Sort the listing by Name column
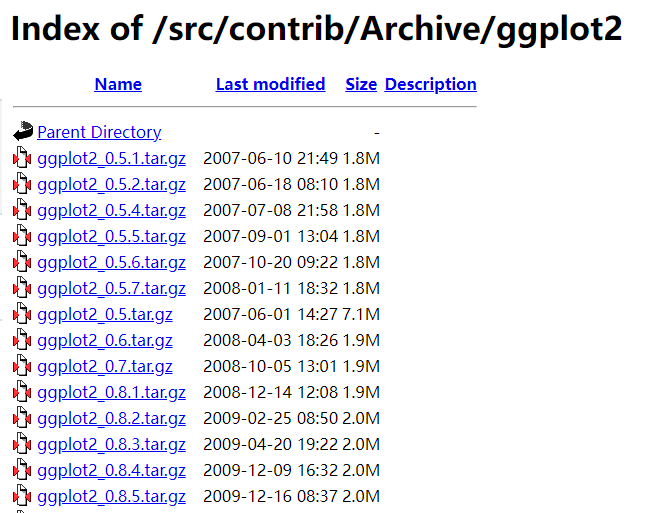This screenshot has width=653, height=513. [x=118, y=85]
